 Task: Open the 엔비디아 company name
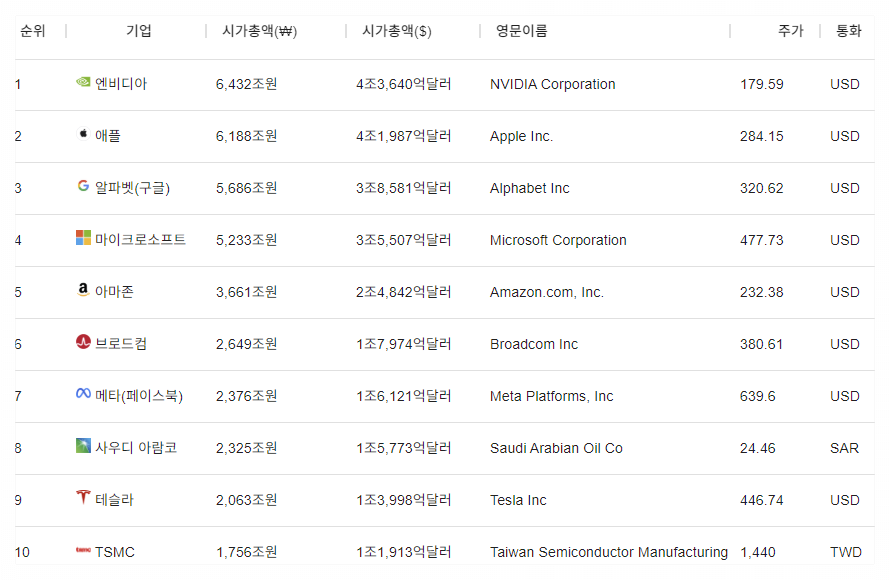pos(121,84)
